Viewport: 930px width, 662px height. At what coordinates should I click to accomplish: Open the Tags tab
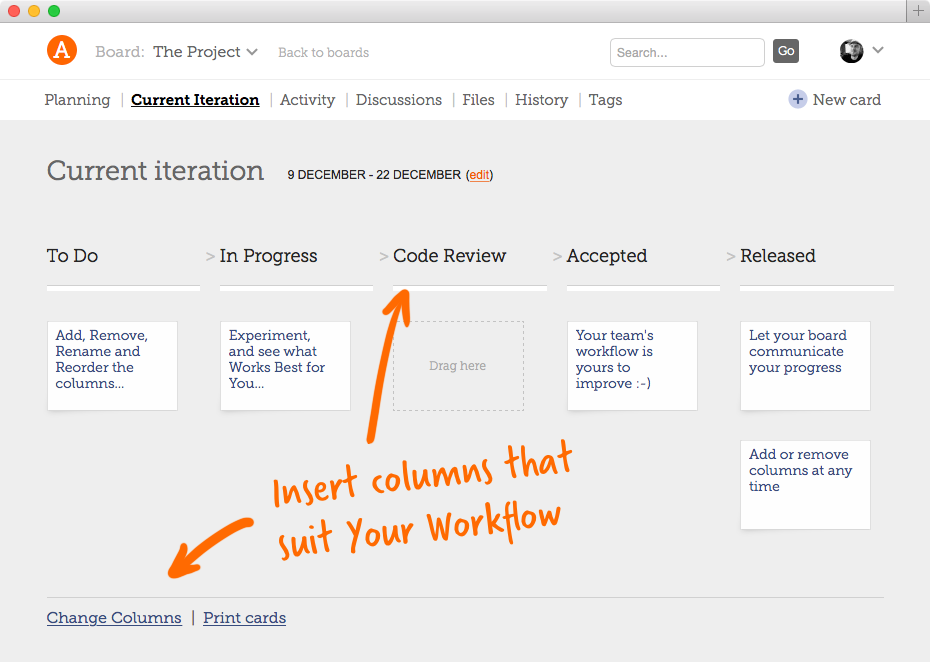tap(605, 100)
